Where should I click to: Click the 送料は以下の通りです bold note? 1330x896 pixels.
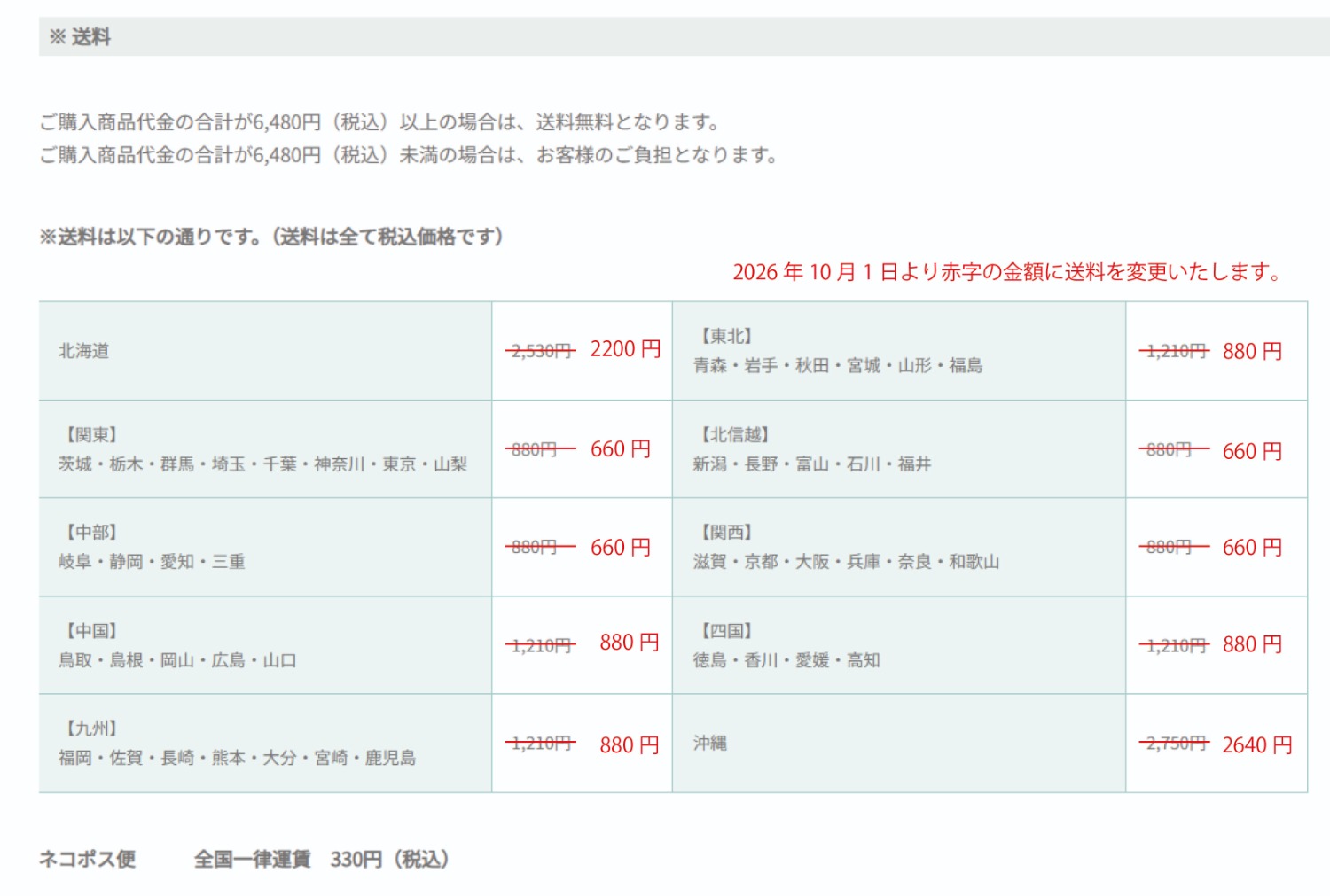coord(271,237)
